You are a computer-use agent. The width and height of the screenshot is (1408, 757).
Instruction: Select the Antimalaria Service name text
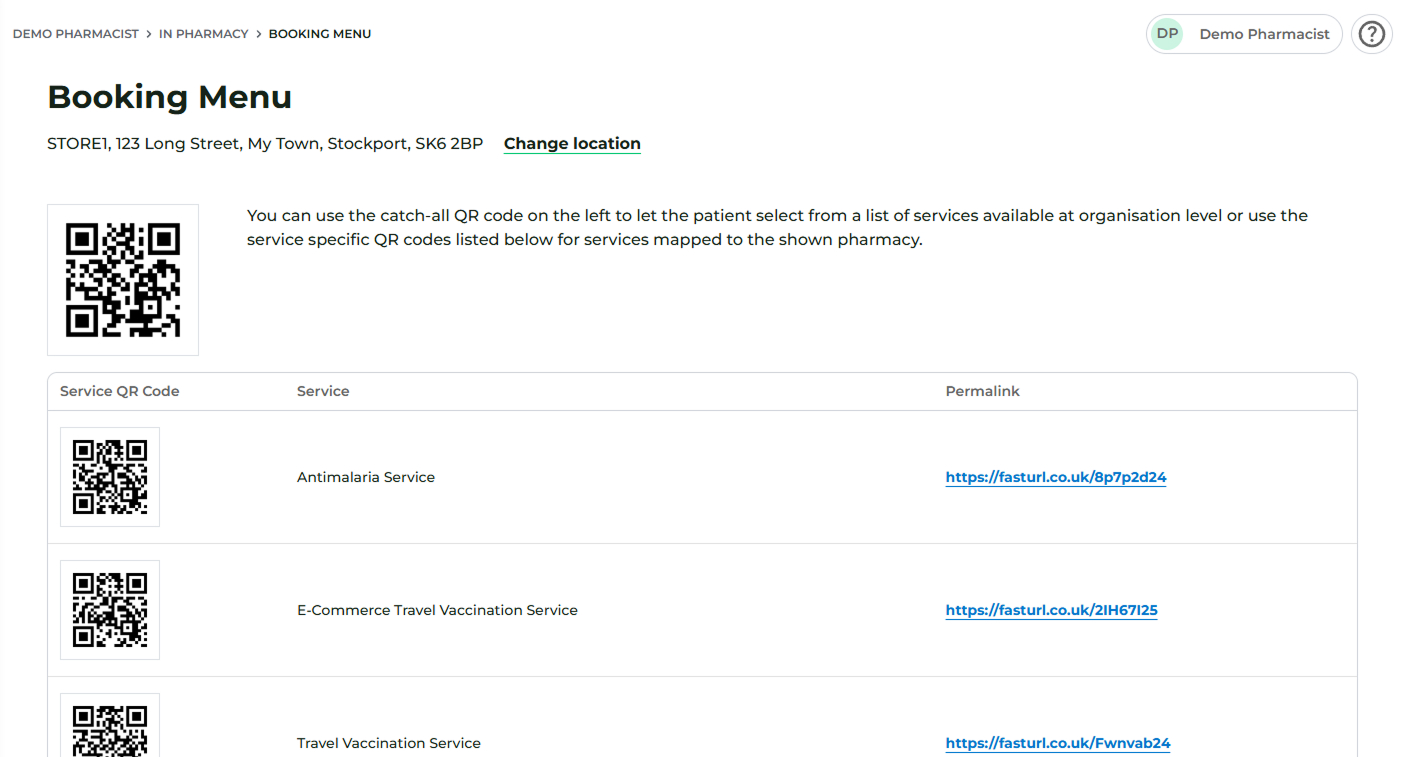pyautogui.click(x=366, y=478)
